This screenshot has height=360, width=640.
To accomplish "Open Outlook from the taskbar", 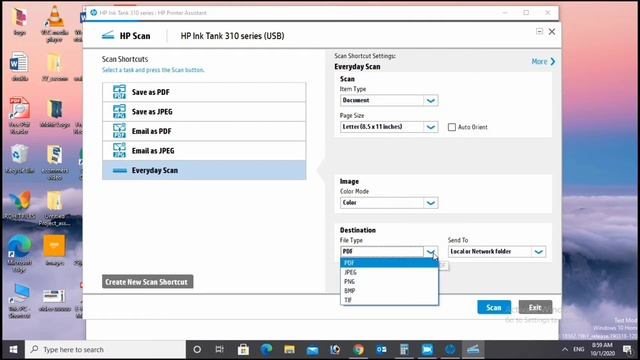I will pyautogui.click(x=382, y=350).
